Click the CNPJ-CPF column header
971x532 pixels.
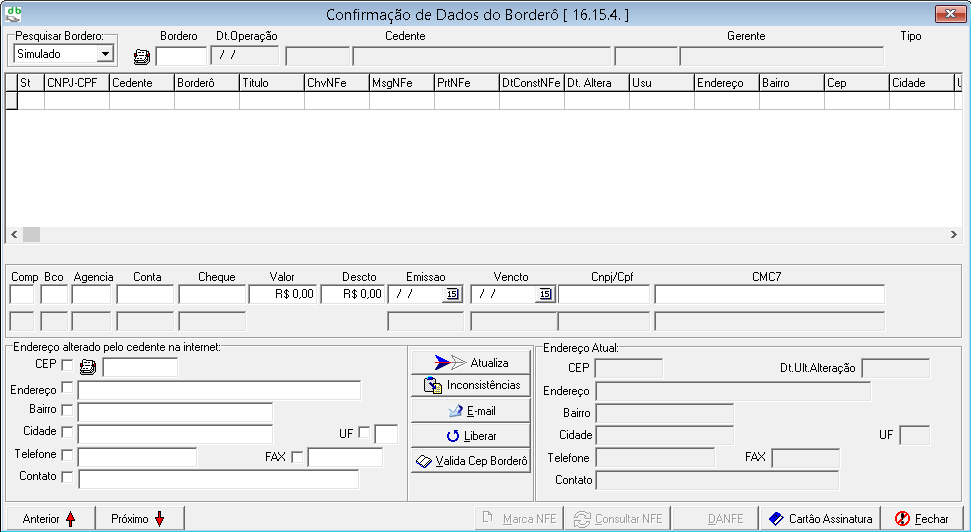point(76,83)
